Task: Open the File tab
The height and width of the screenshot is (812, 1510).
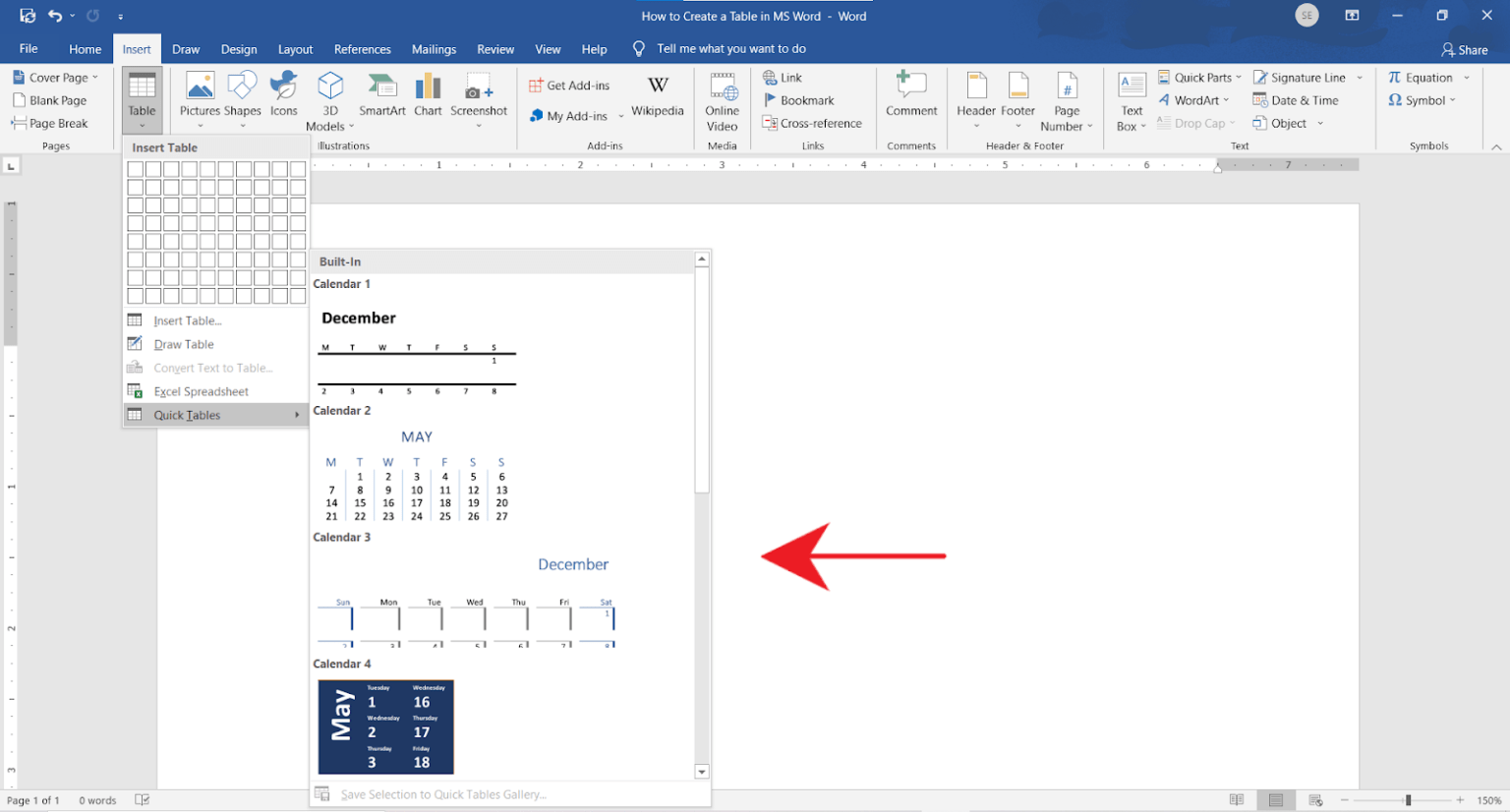Action: (x=29, y=49)
